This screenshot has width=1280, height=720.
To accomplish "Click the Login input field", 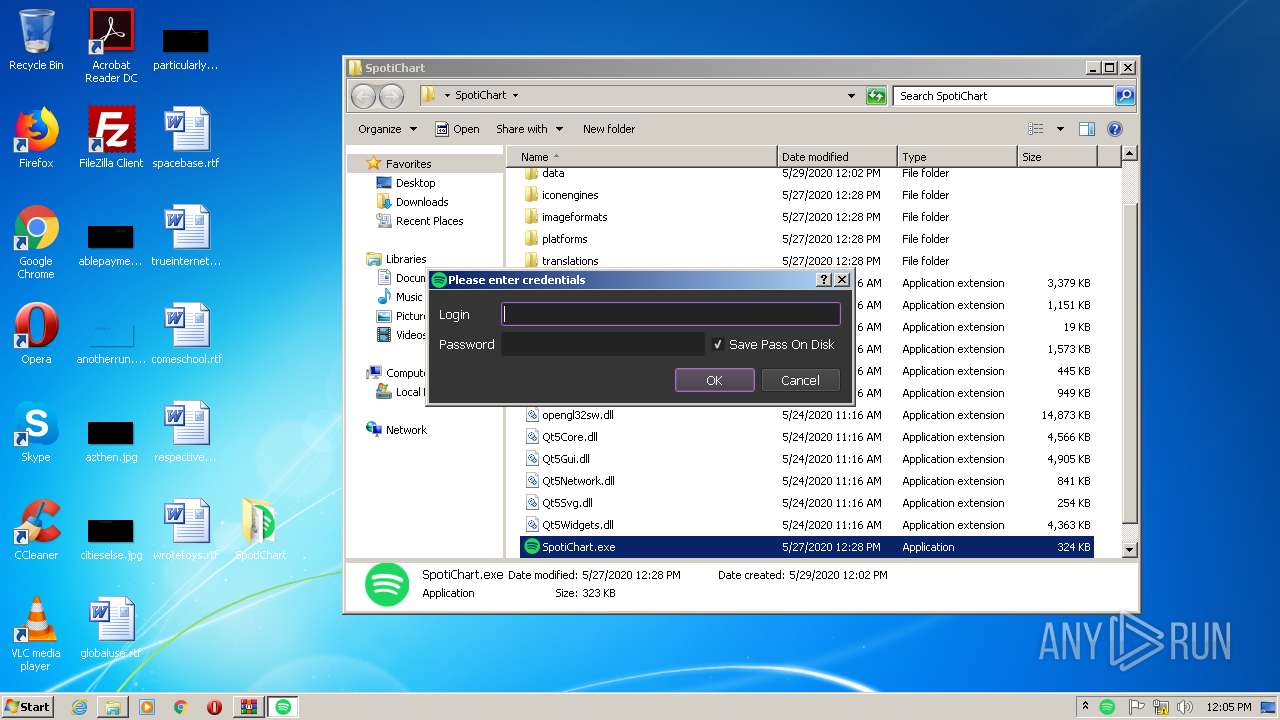I will coord(670,314).
